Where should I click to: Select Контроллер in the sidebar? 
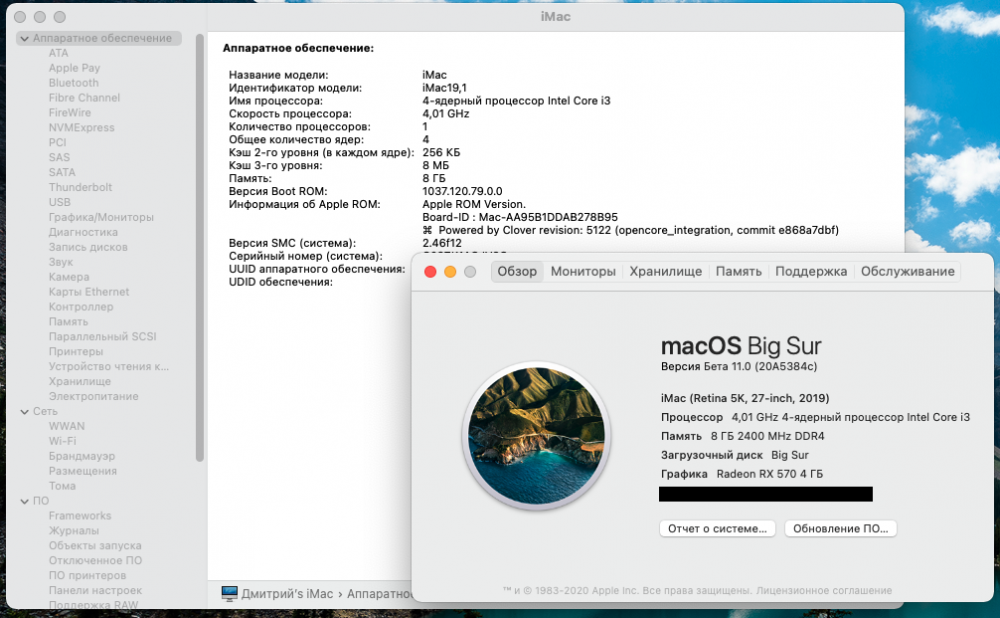81,307
